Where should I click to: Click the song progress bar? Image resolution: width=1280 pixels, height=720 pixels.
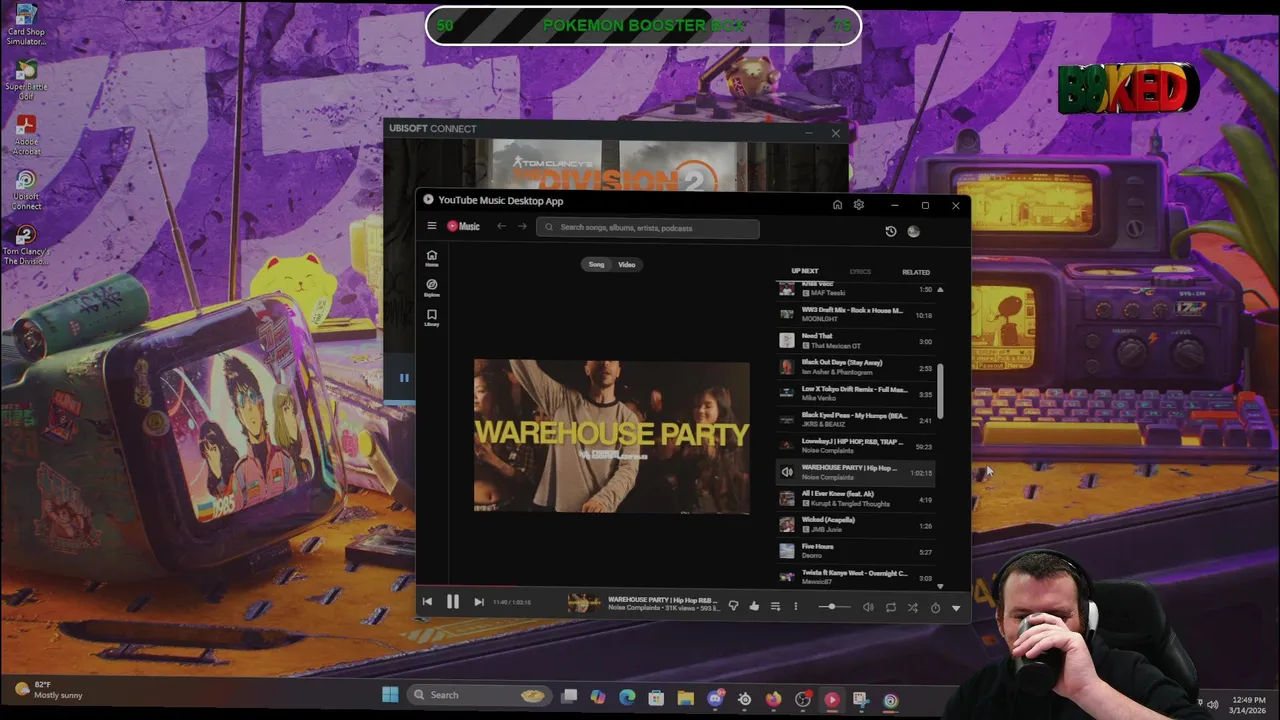pos(692,587)
